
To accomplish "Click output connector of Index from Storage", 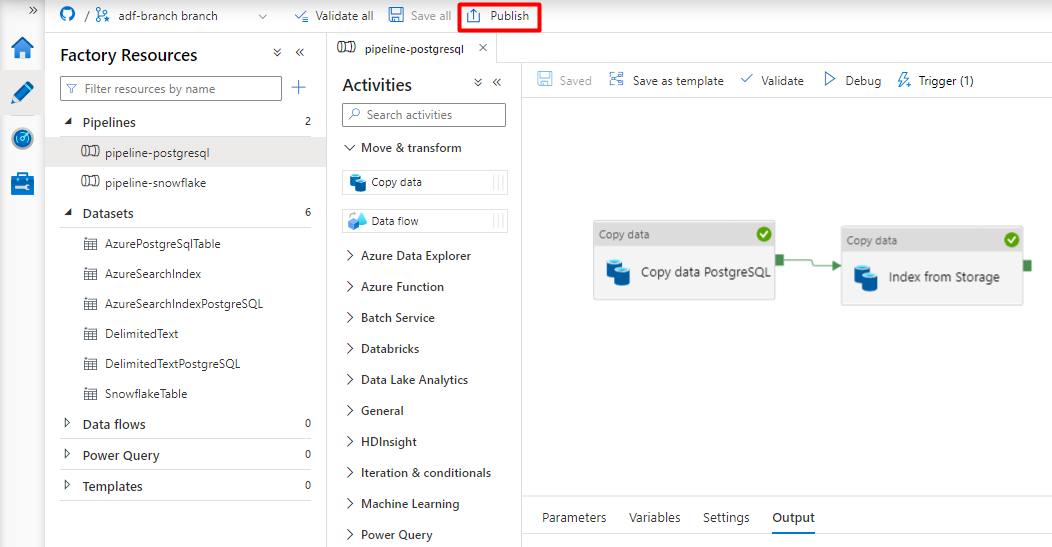I will click(1027, 266).
